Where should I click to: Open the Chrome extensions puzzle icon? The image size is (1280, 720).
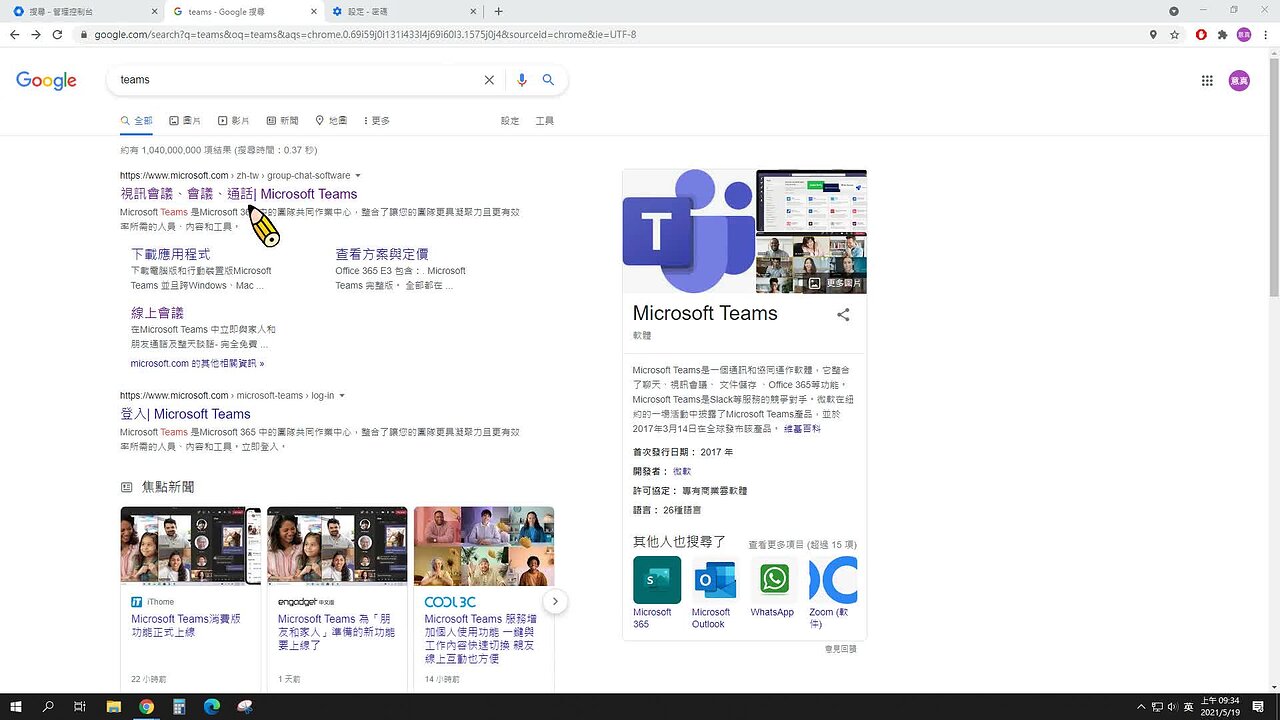1222,34
